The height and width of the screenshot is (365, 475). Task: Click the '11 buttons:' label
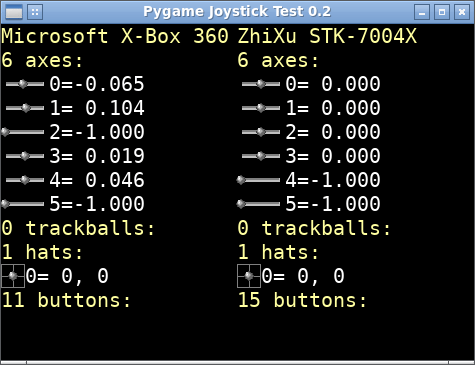click(x=66, y=300)
